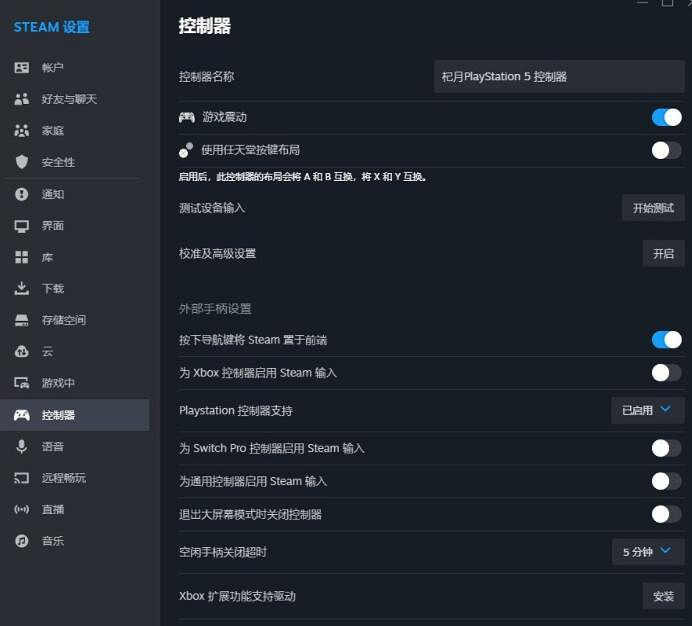
Task: Select 库 in the sidebar
Action: (47, 257)
